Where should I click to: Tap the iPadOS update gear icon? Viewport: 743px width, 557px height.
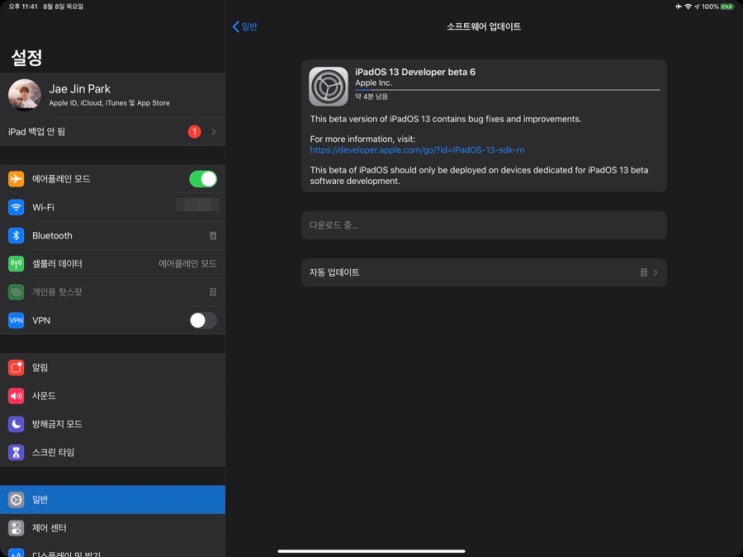click(328, 86)
